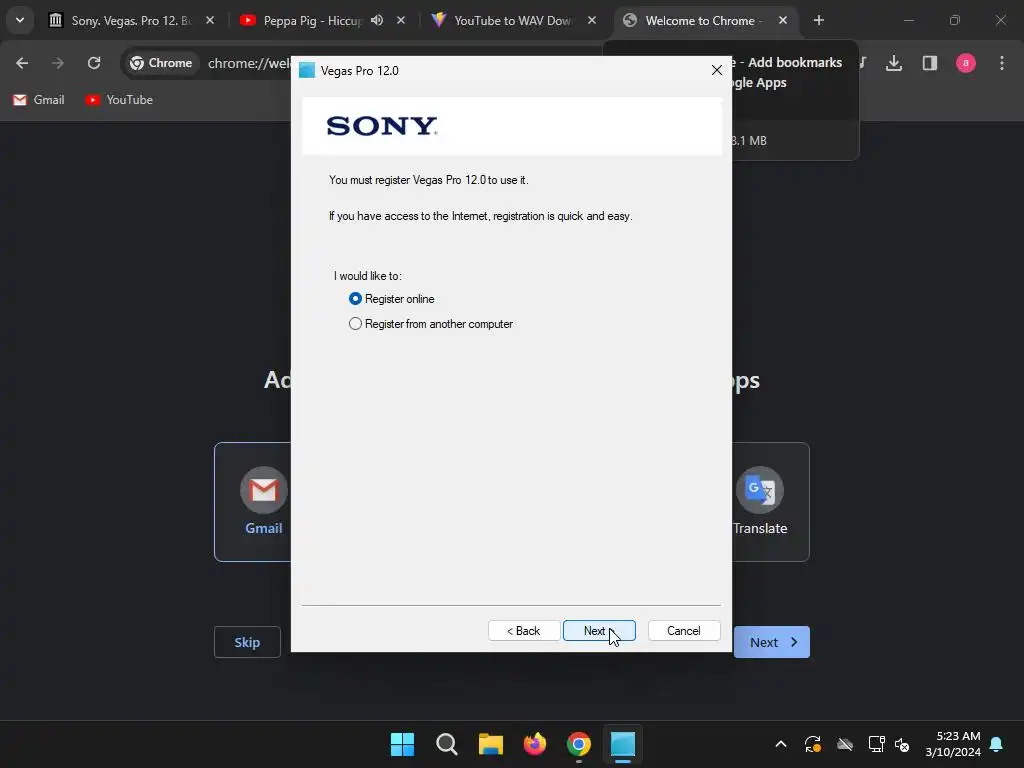
Task: Click the OneDrive cloud tray icon
Action: coord(844,744)
